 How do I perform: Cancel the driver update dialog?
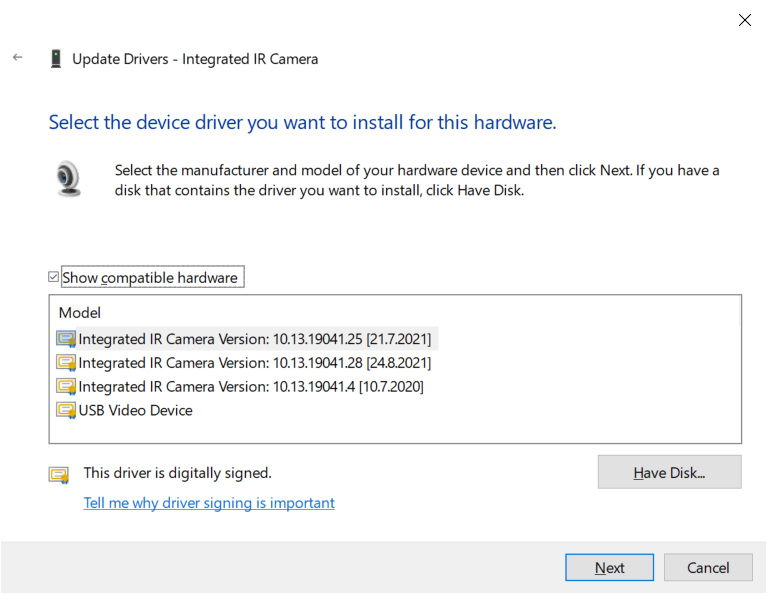(708, 568)
